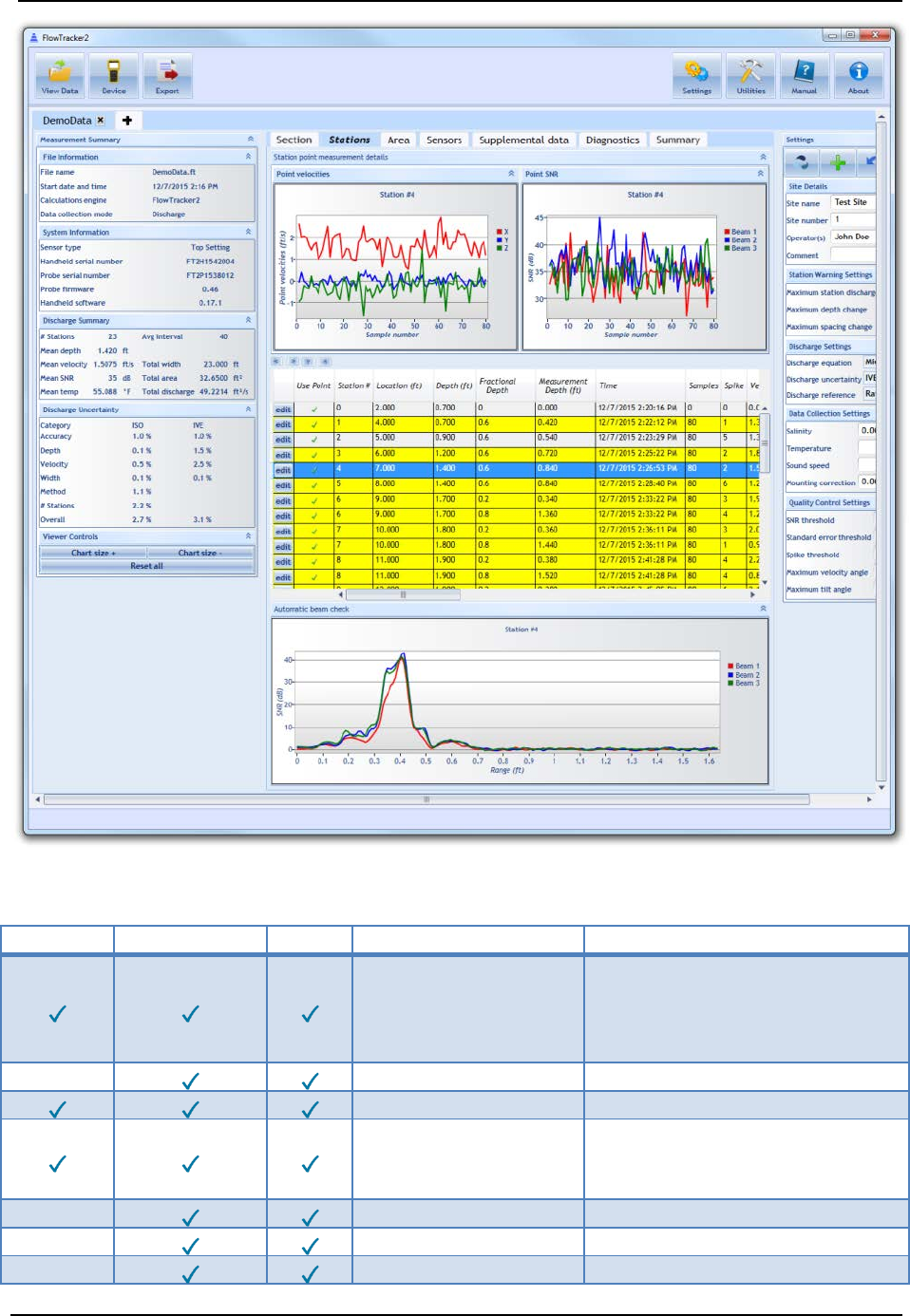The width and height of the screenshot is (910, 1316).
Task: Click the Chart size - button
Action: click(200, 553)
